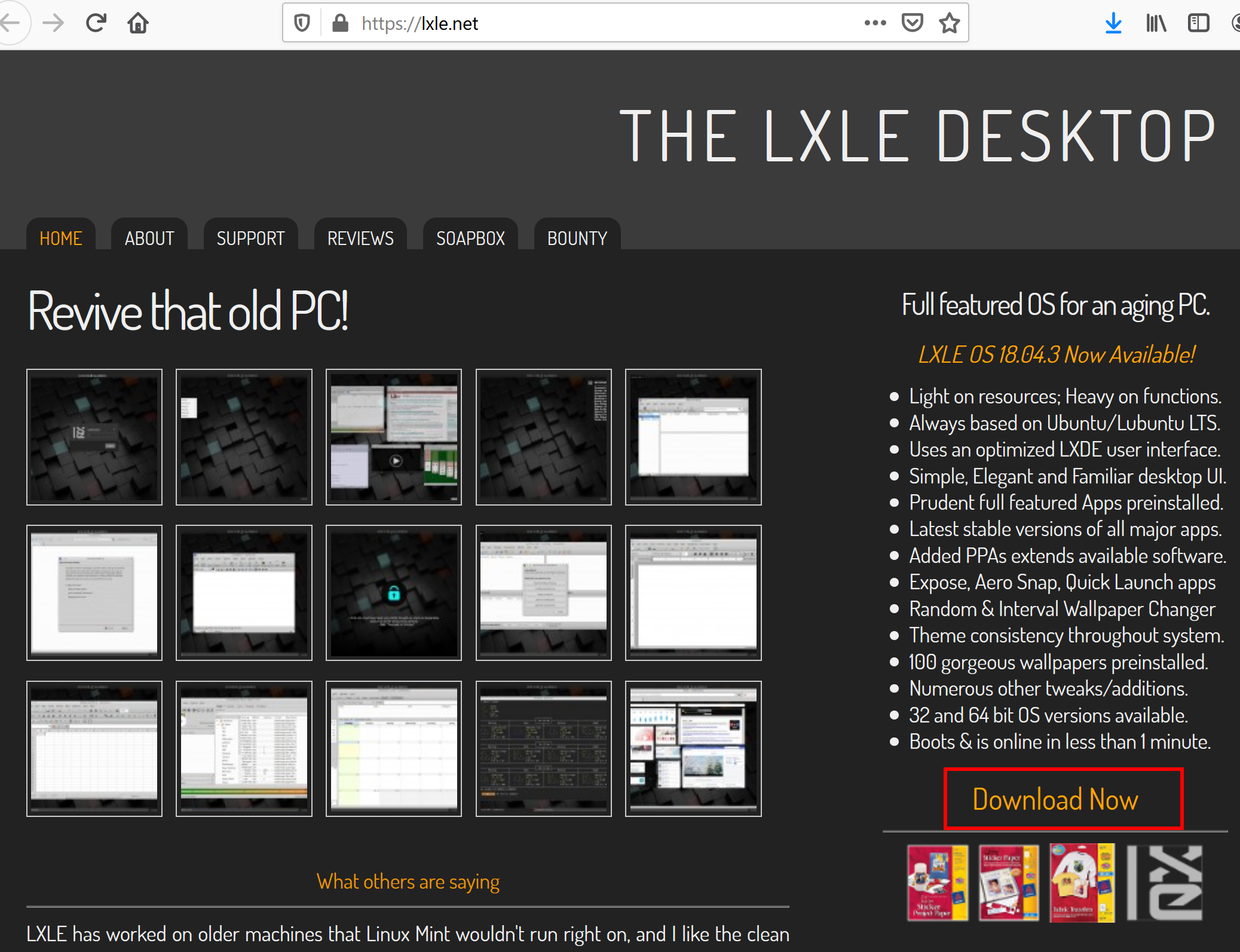The width and height of the screenshot is (1240, 952).
Task: Click the 'Revive that old PC!' heading
Action: (x=188, y=311)
